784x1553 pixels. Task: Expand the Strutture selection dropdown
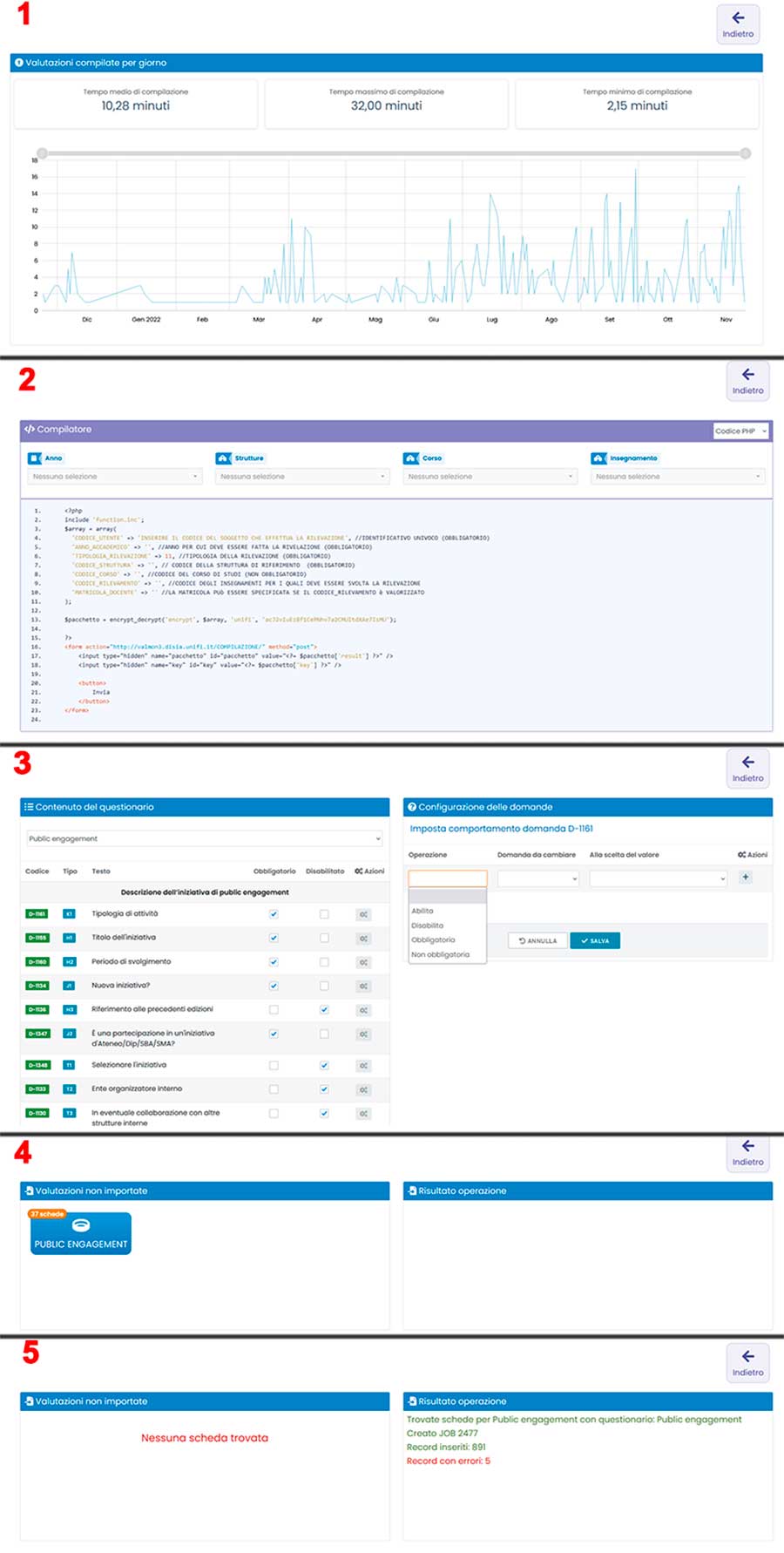pos(302,477)
